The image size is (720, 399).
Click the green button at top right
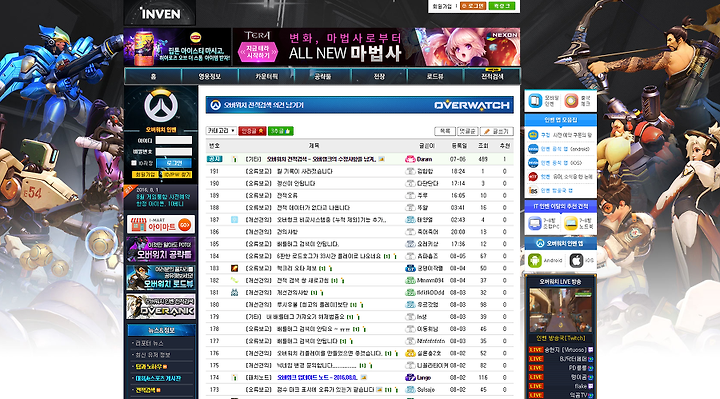[502, 6]
